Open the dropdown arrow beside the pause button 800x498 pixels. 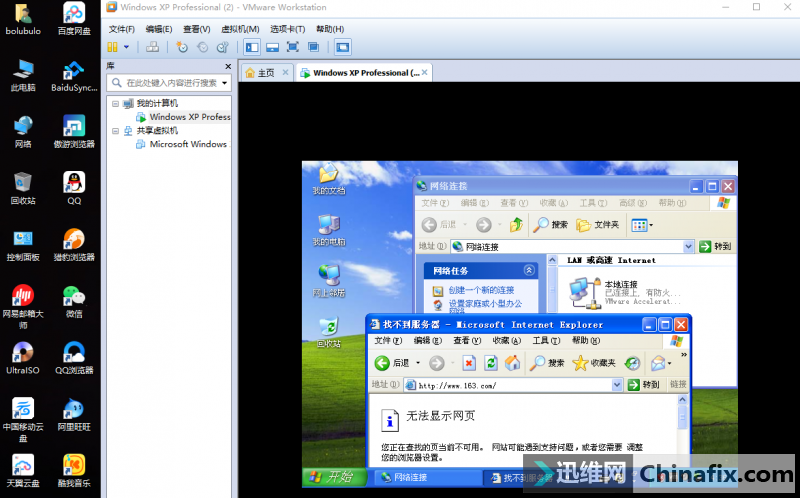pyautogui.click(x=126, y=47)
